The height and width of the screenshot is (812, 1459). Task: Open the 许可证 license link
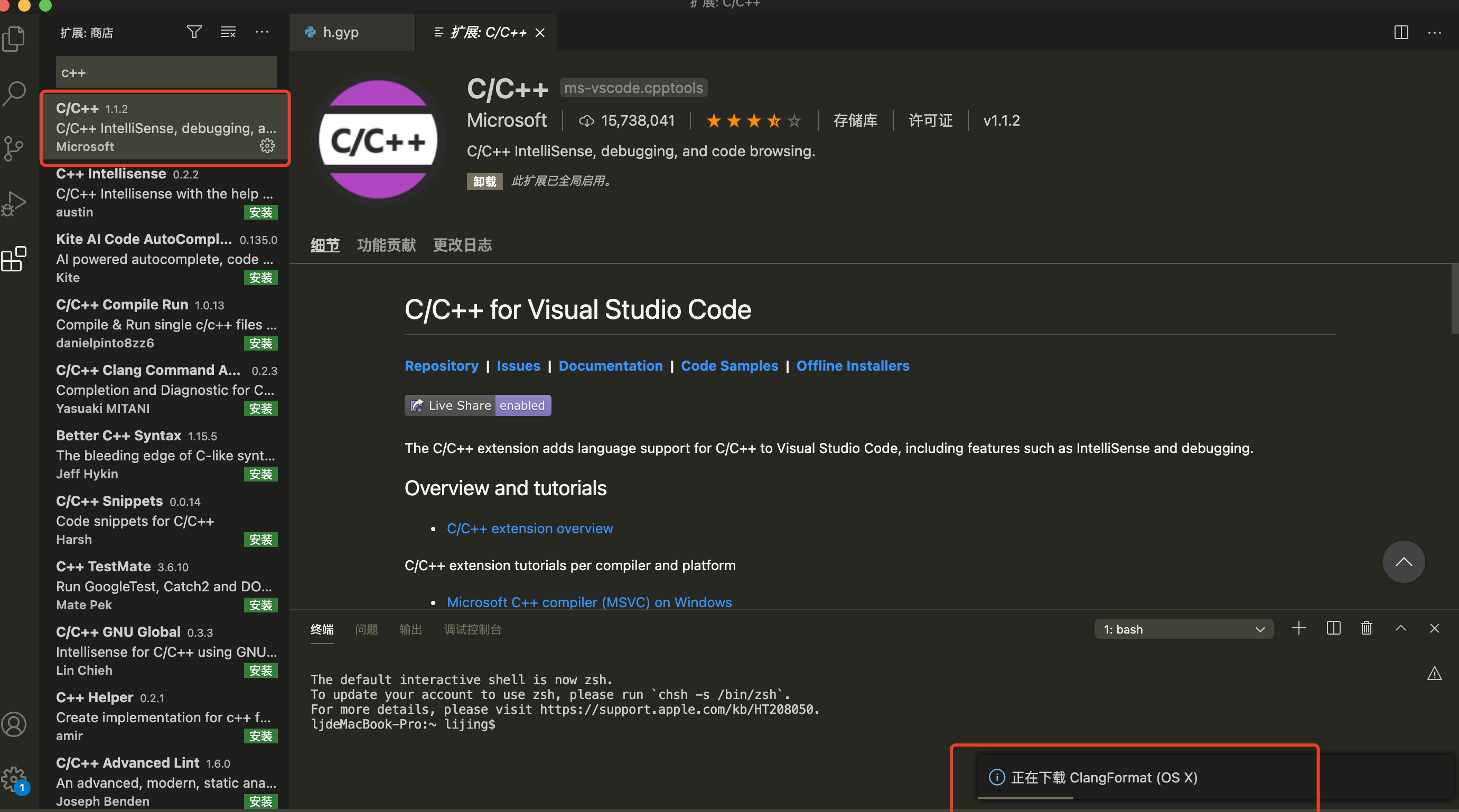pos(931,120)
